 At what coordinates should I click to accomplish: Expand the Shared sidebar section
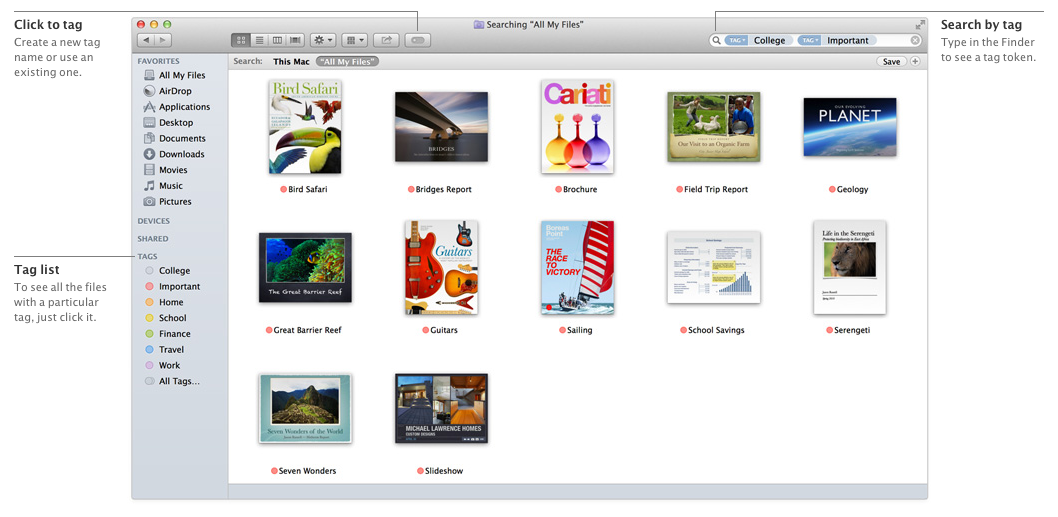click(x=153, y=238)
